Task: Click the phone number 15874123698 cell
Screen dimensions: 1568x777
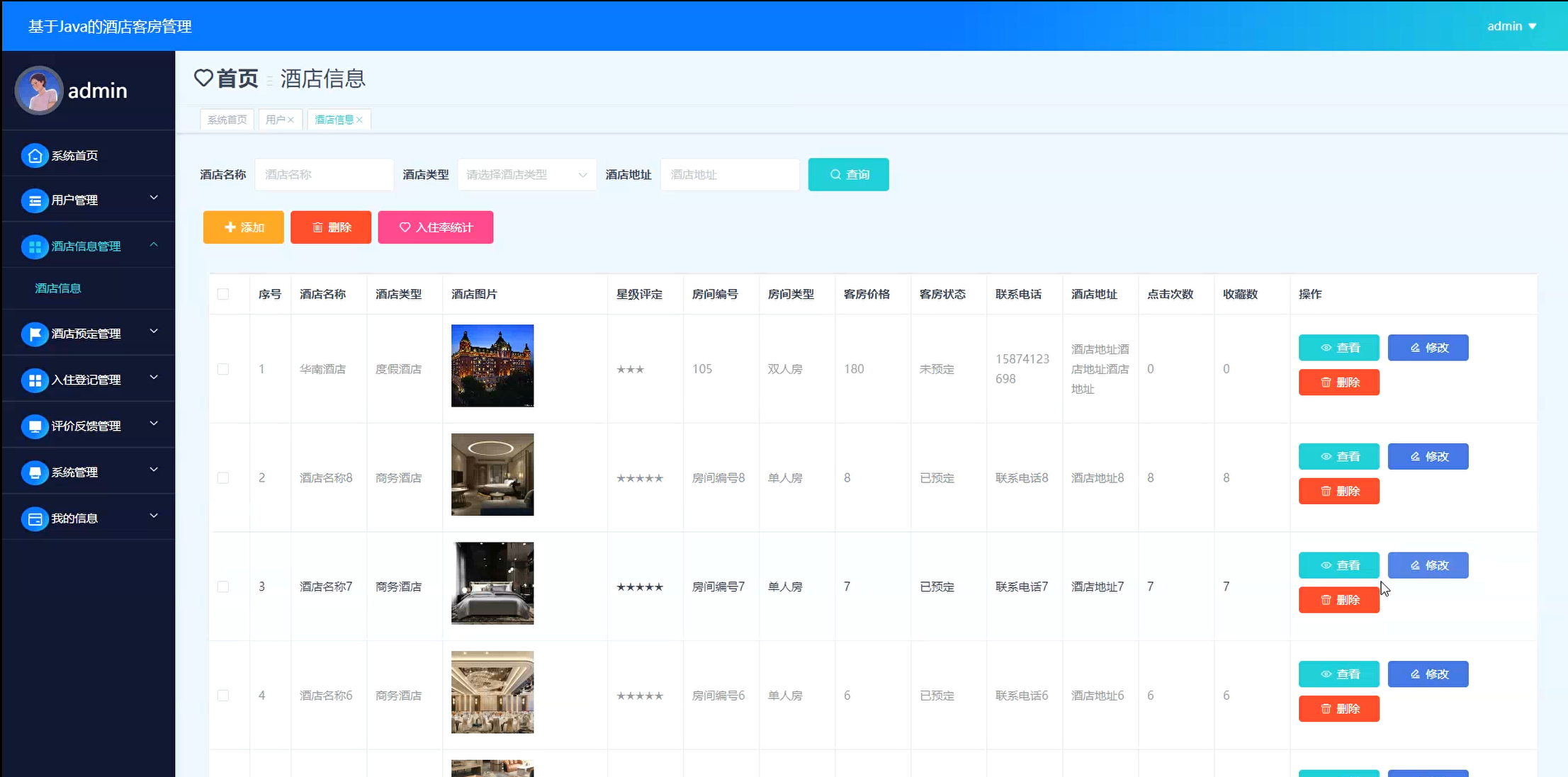Action: (1022, 369)
